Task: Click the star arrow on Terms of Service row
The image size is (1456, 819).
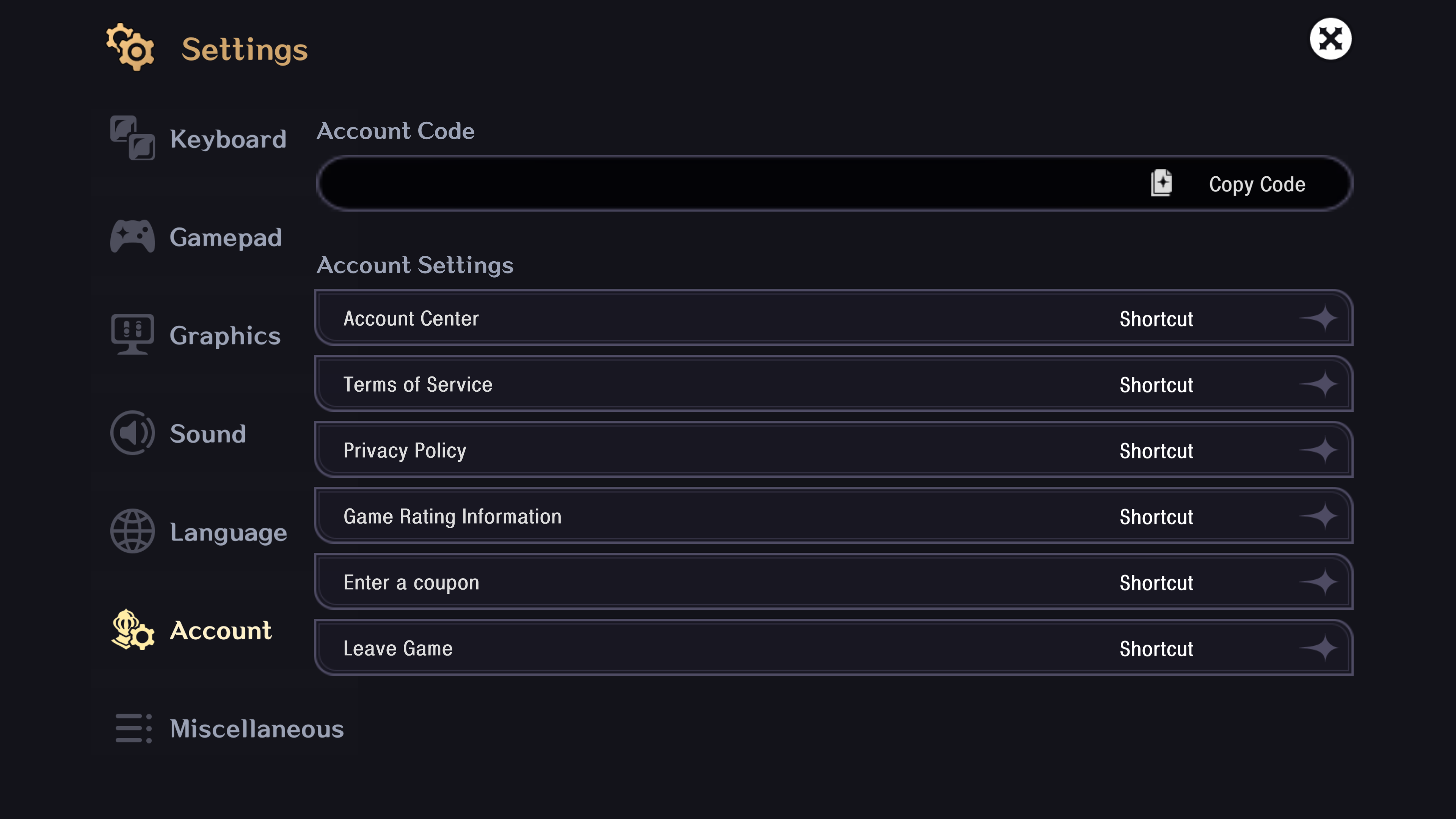Action: (x=1319, y=384)
